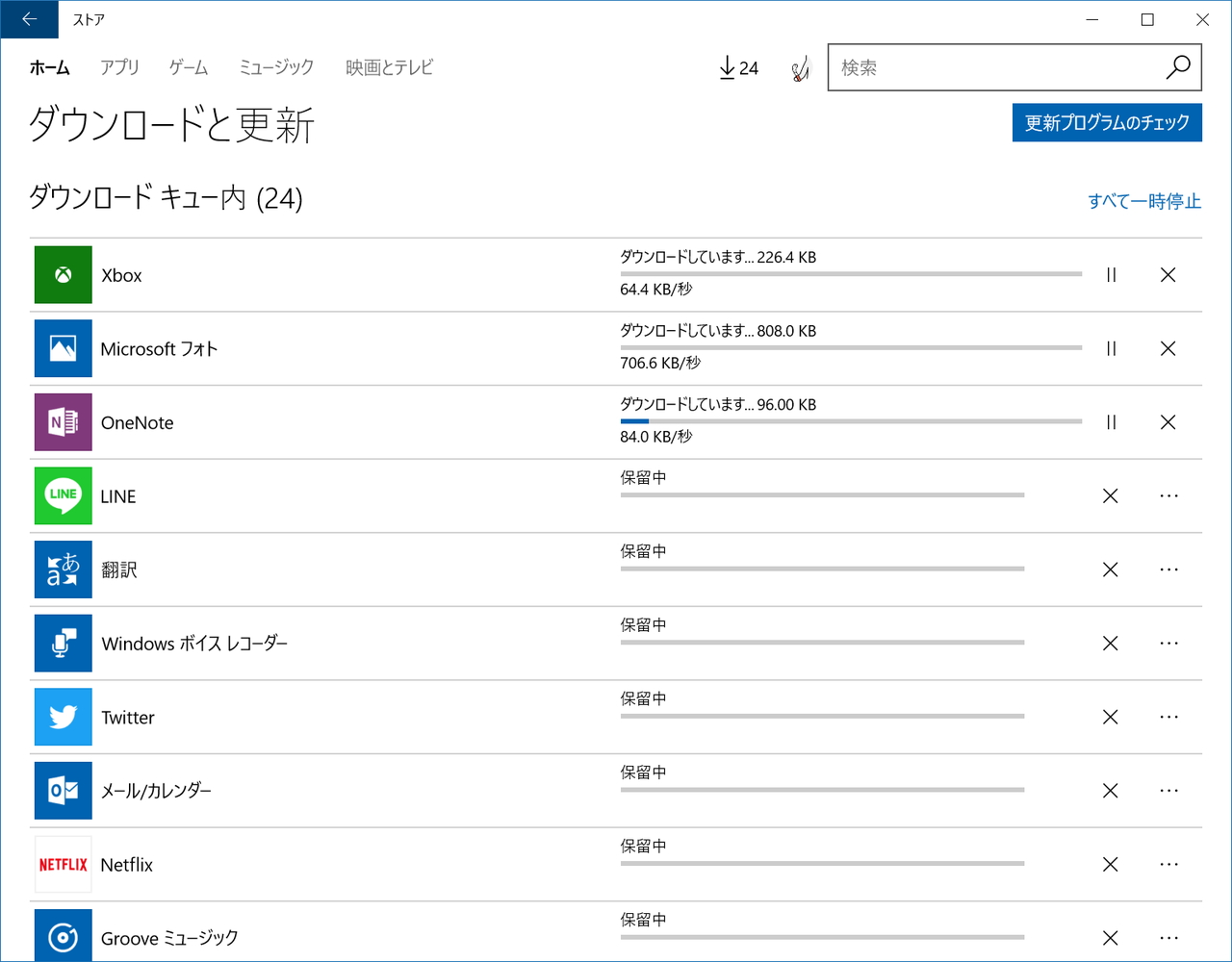
Task: Open the Netflix app icon
Action: tap(63, 864)
